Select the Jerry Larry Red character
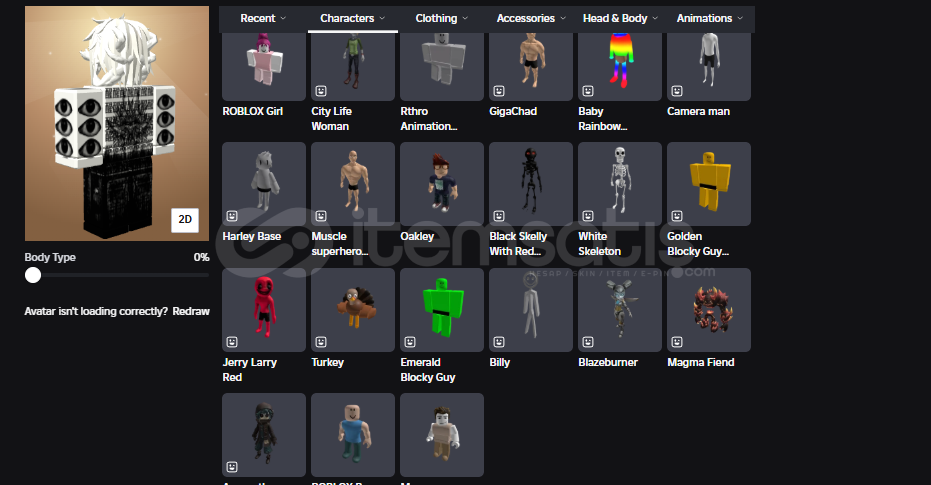Viewport: 931px width, 485px height. coord(264,310)
